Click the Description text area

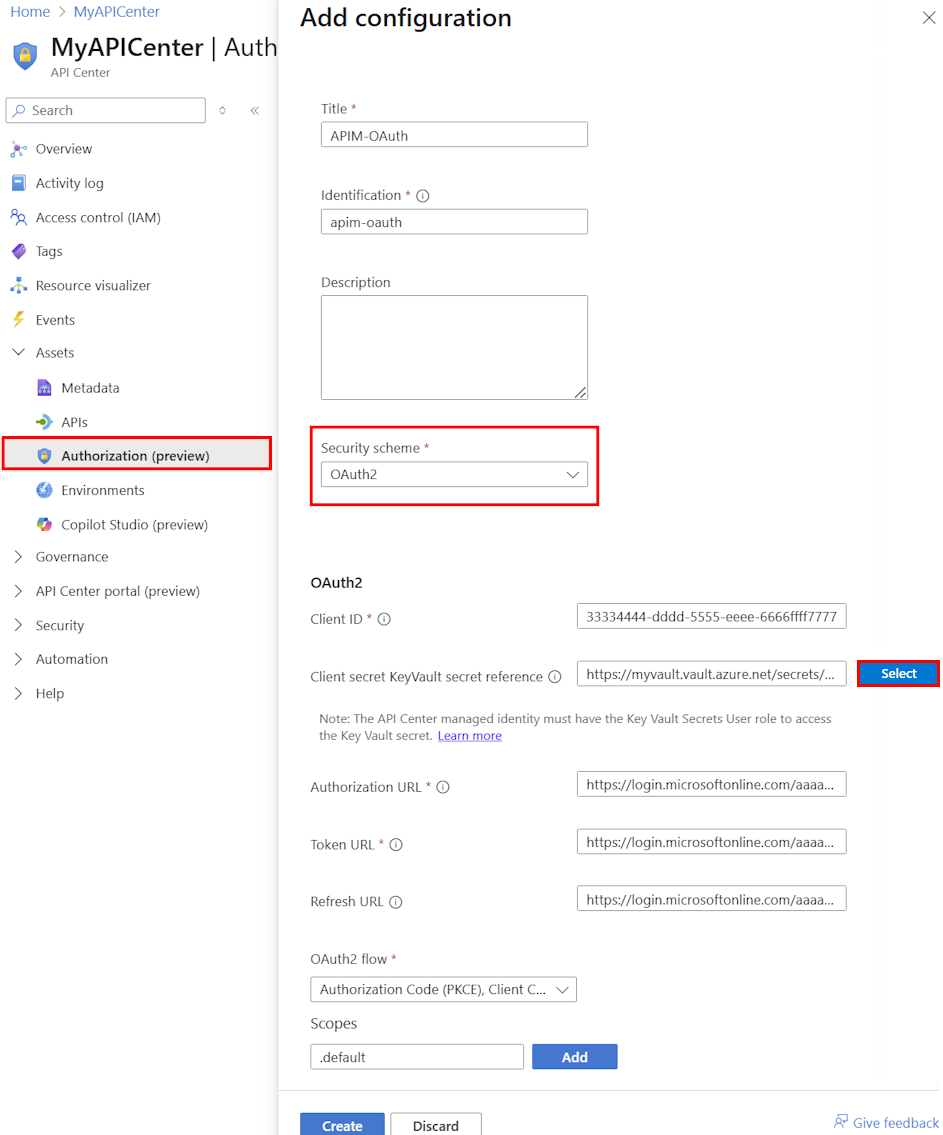click(454, 347)
